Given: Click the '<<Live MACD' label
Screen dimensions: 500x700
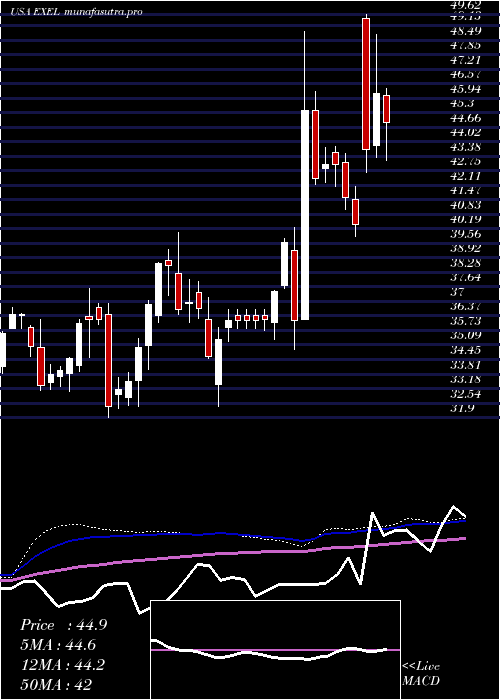Looking at the screenshot, I should (x=421, y=674).
